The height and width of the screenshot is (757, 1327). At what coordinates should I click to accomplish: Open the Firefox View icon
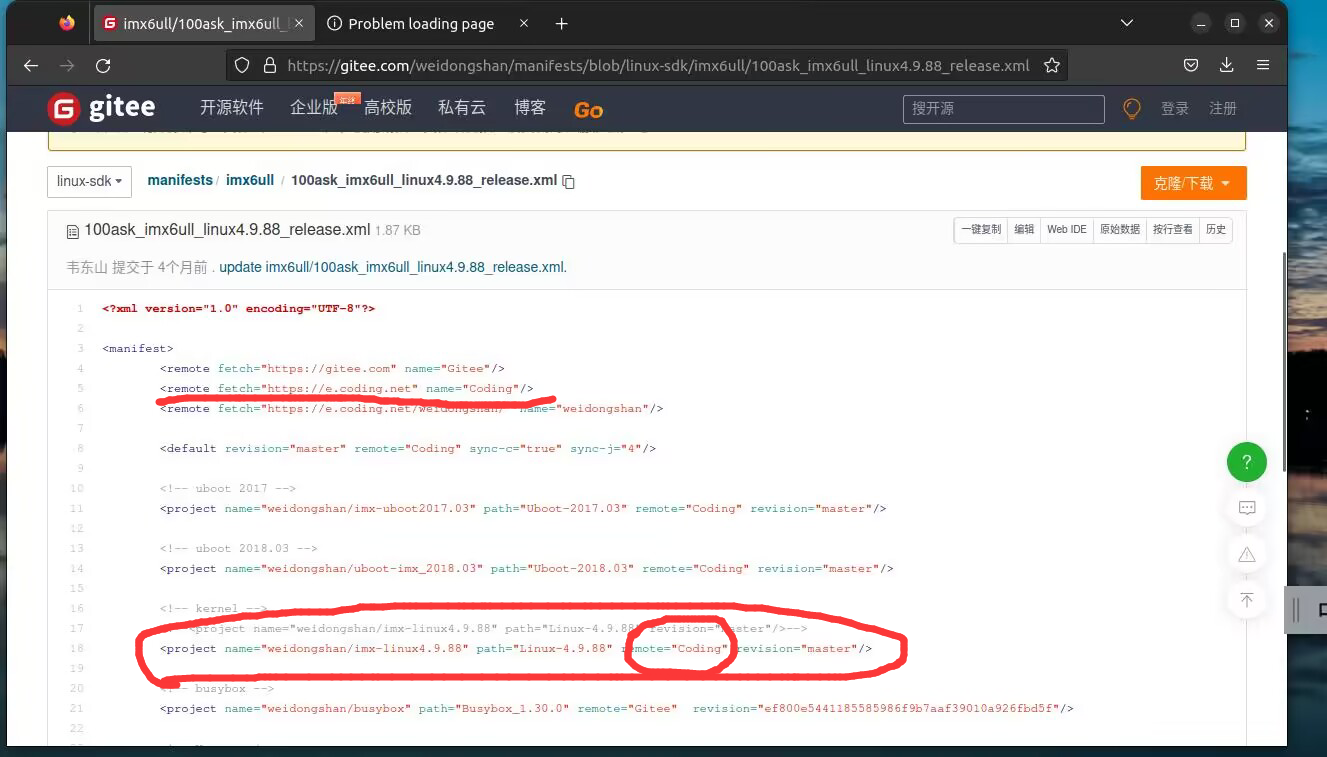pos(67,23)
